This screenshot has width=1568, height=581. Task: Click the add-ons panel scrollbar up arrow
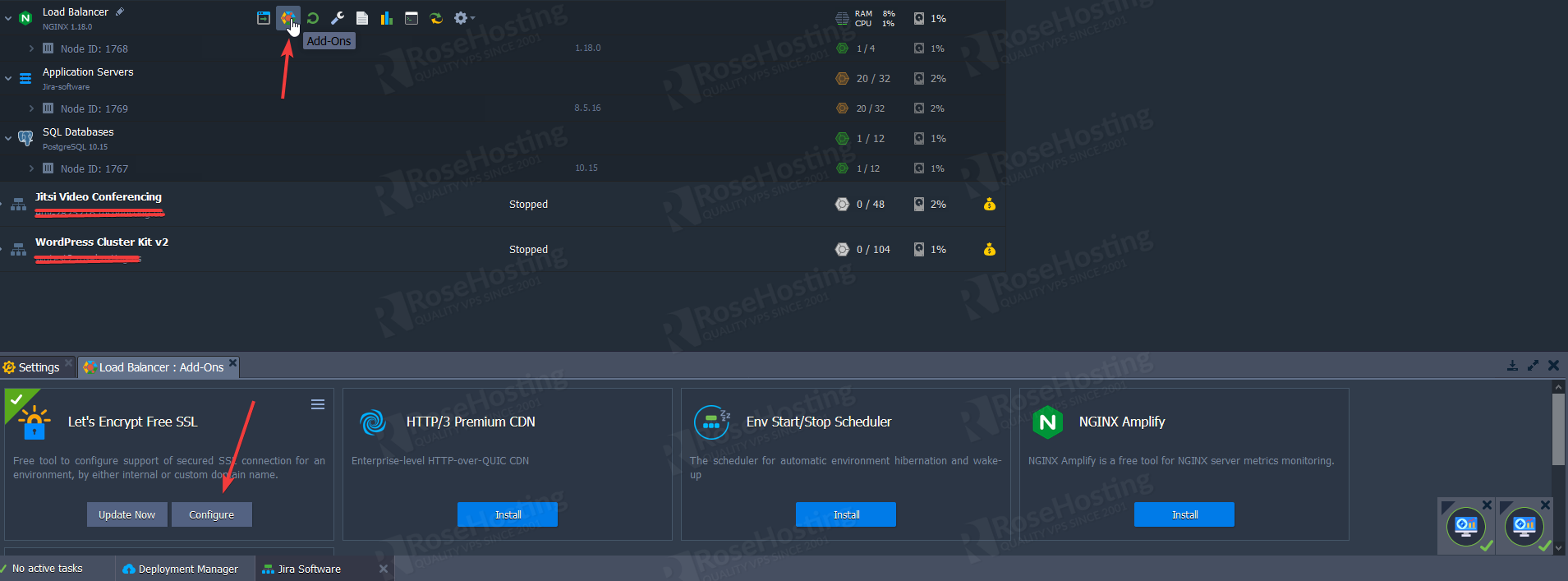pos(1558,386)
